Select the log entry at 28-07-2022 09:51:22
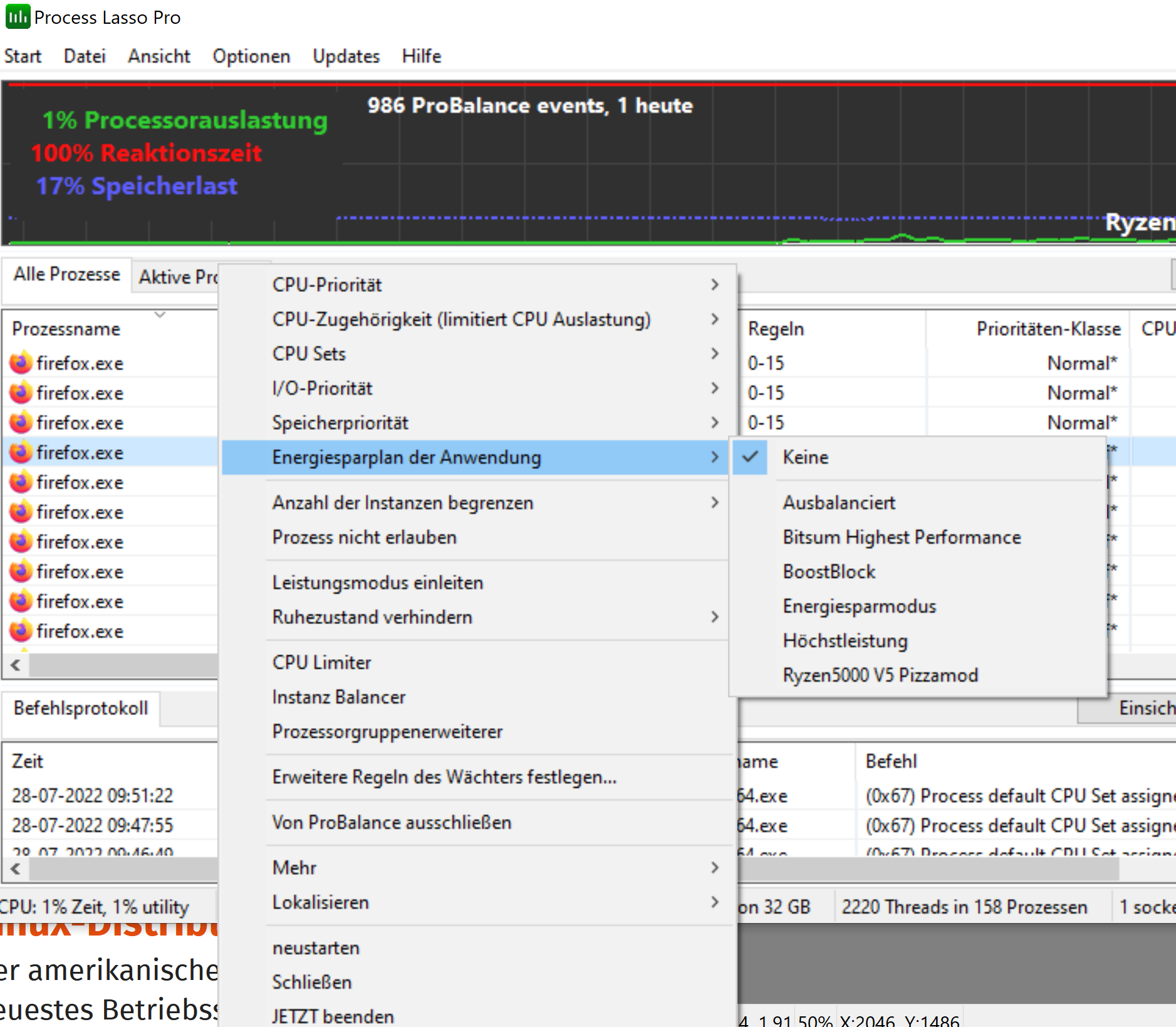 coord(92,795)
